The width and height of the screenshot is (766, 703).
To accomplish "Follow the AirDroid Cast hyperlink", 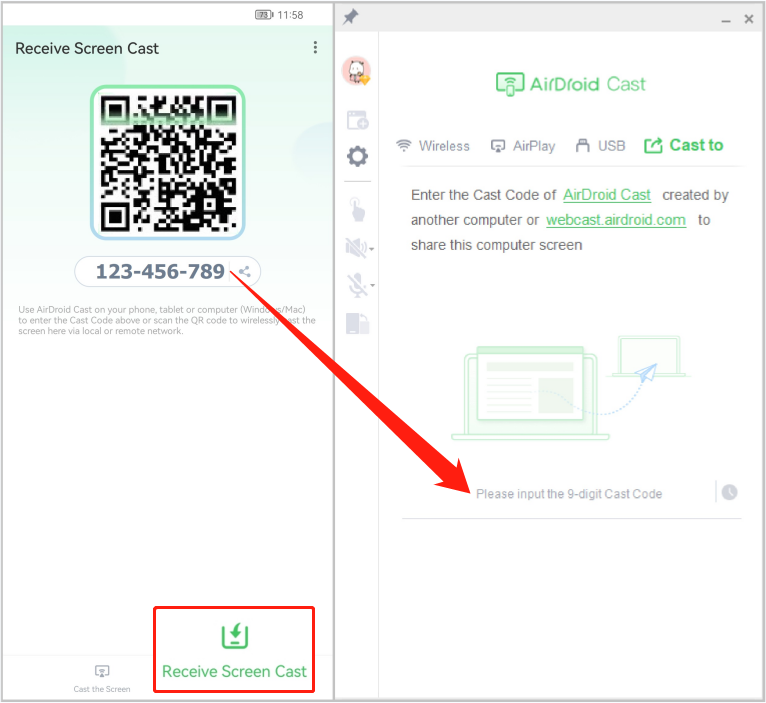I will [x=607, y=195].
